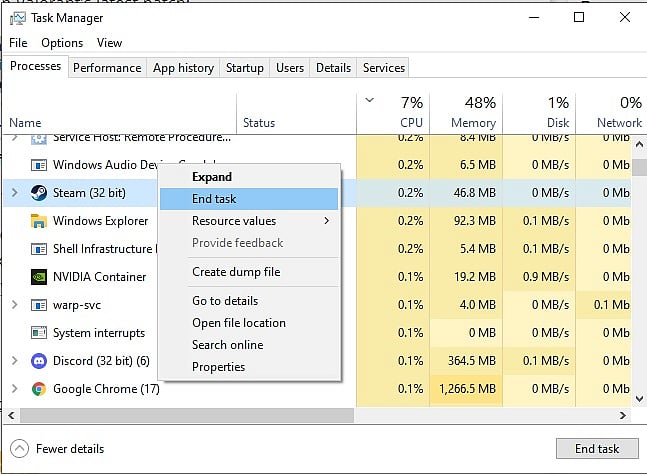
Task: Select Search online from context menu
Action: point(249,345)
